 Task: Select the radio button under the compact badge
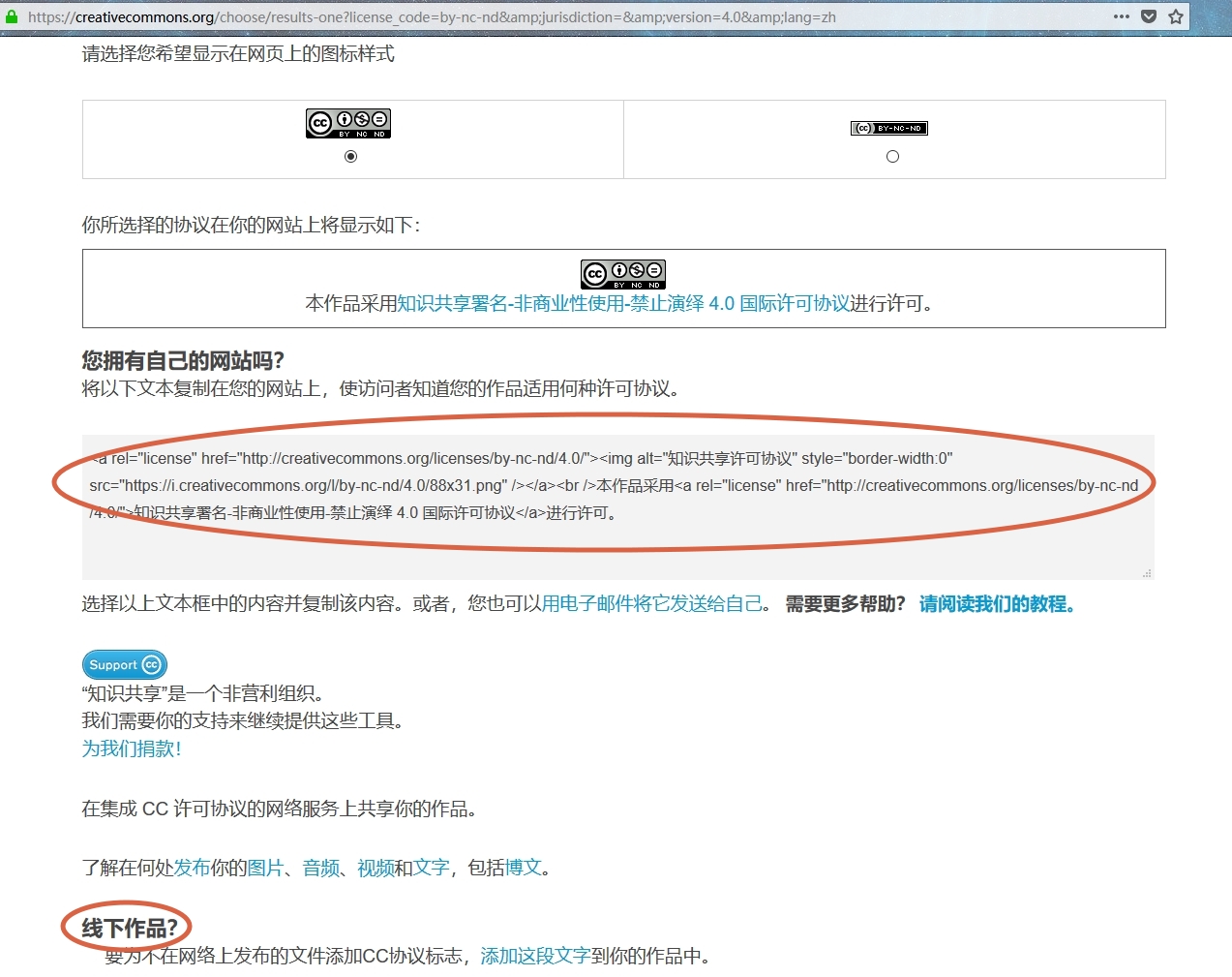(x=892, y=156)
